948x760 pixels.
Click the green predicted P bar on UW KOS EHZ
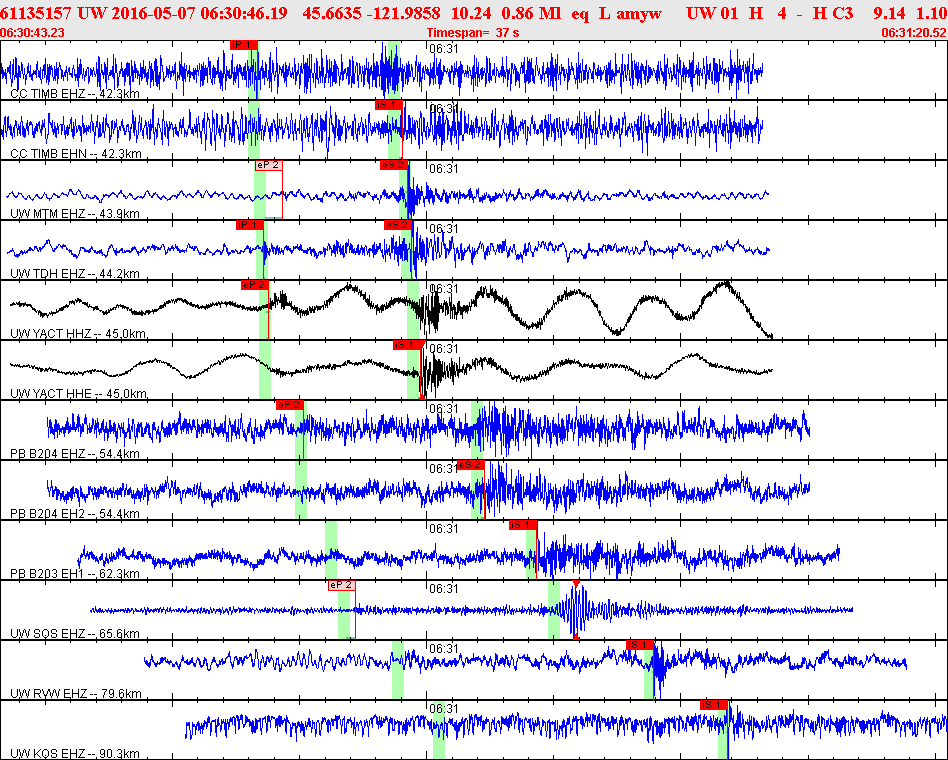tap(438, 730)
